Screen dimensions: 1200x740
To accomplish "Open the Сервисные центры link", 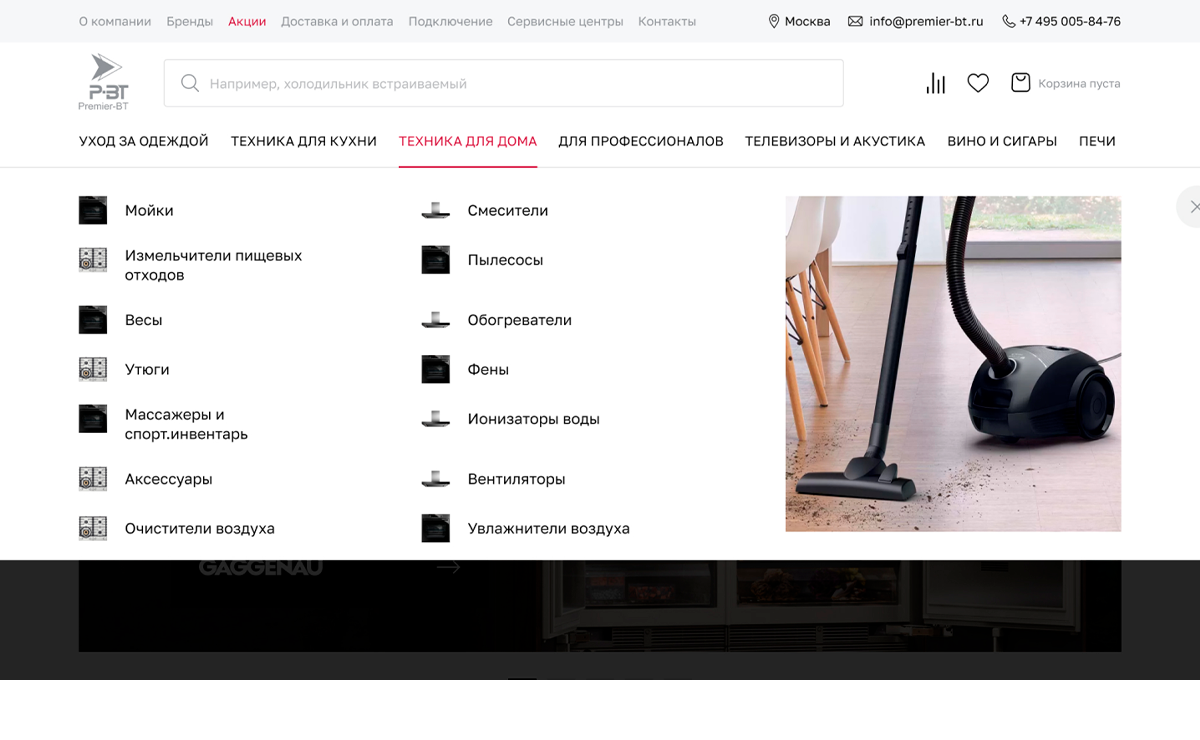I will [565, 21].
